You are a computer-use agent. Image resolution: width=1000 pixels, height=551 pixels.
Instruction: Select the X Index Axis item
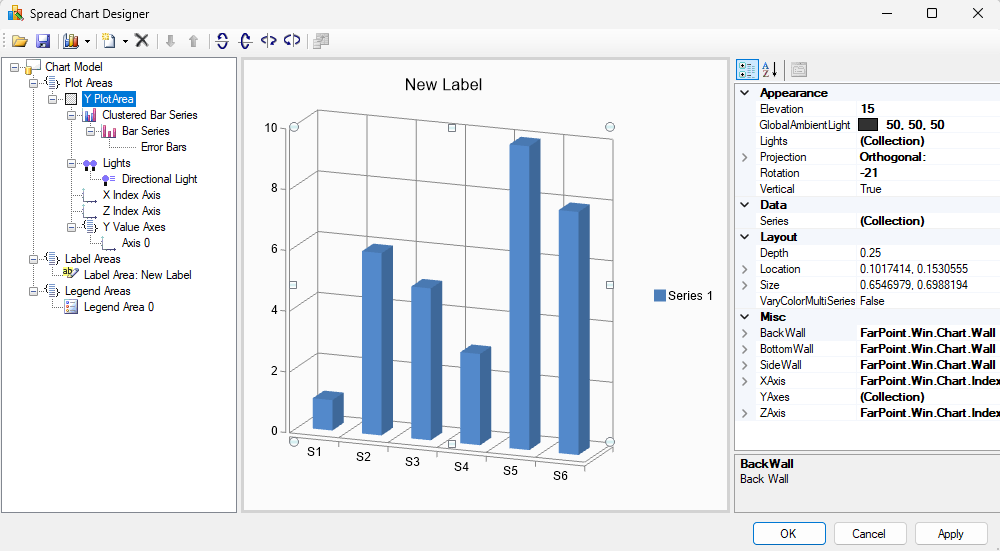click(131, 195)
